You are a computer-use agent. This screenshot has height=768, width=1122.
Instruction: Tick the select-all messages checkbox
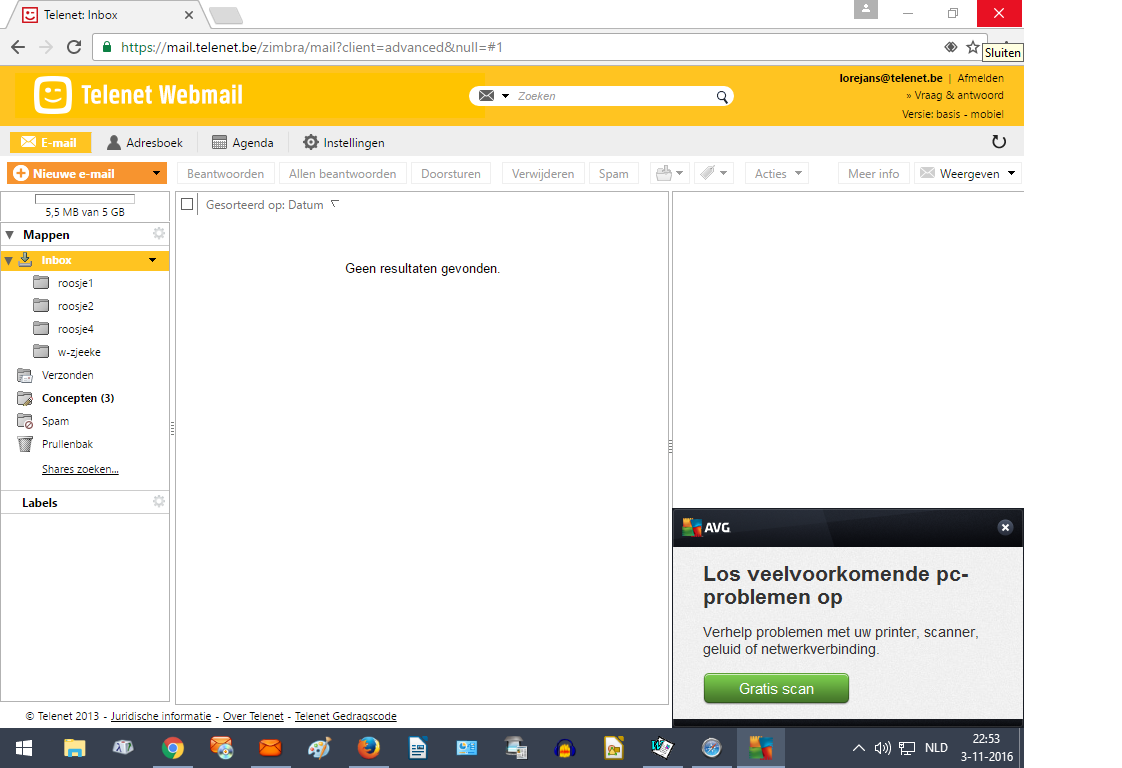187,204
